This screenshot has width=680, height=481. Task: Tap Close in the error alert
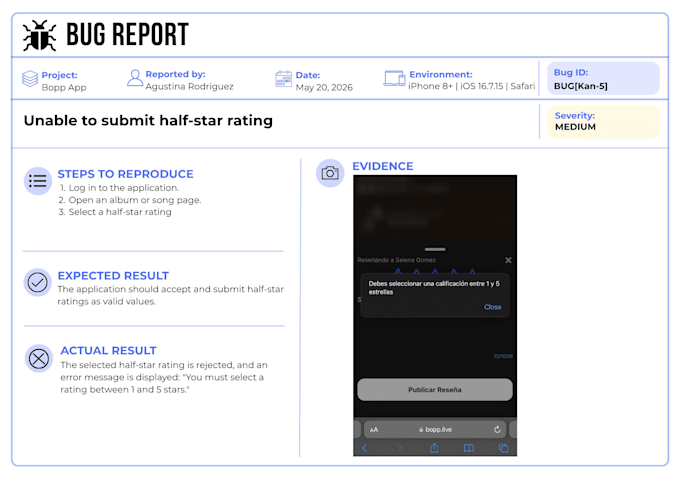pyautogui.click(x=493, y=307)
